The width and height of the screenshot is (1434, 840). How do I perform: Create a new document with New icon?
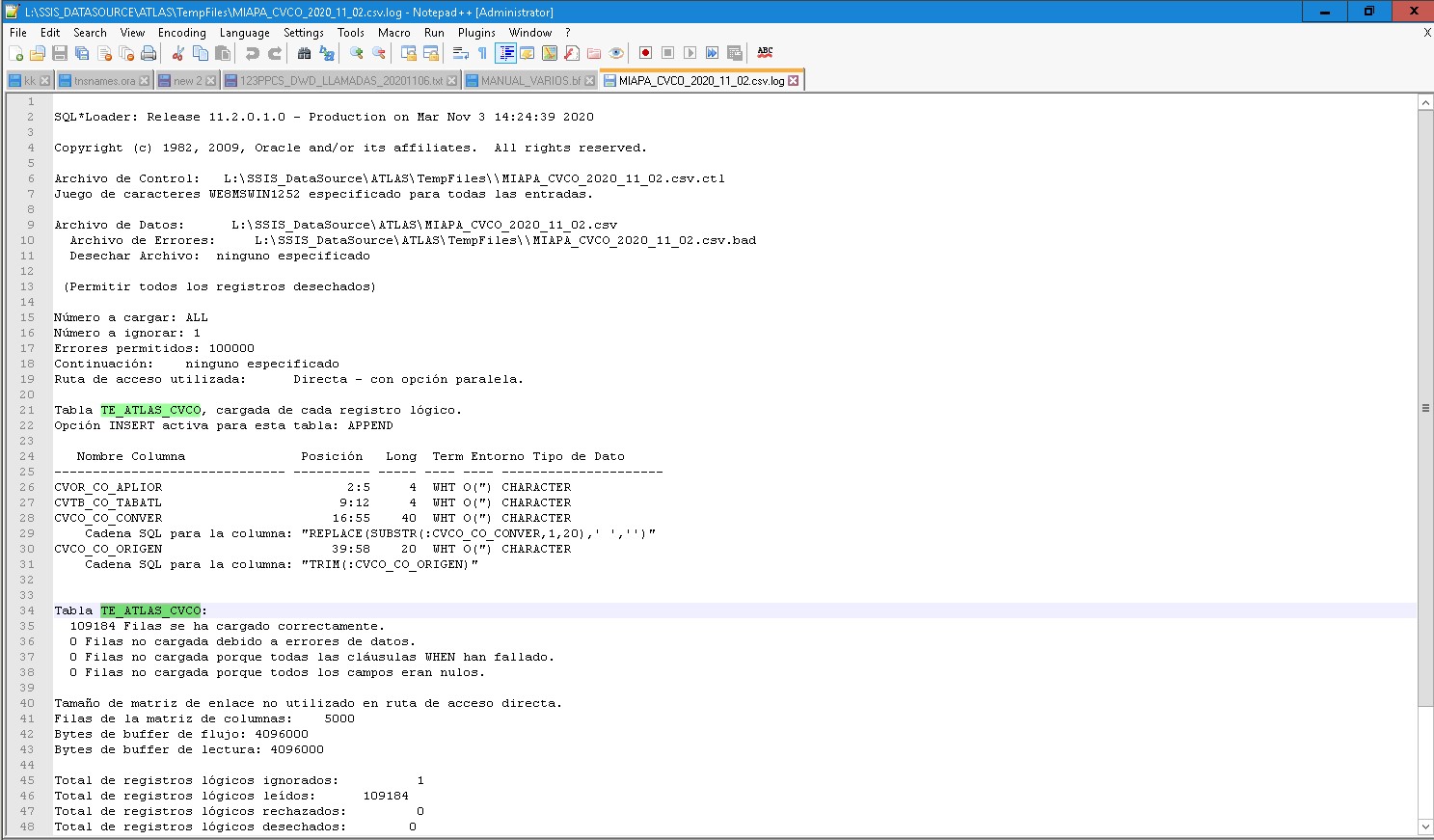[16, 53]
